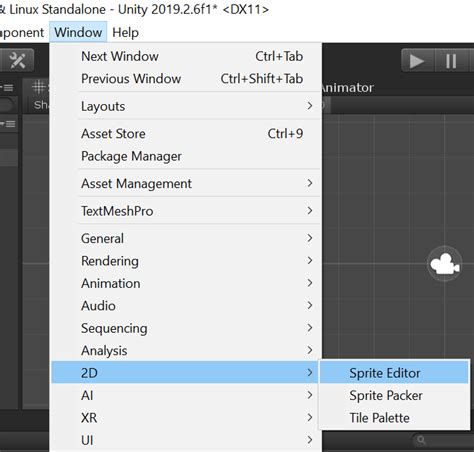Choose Previous Window menu entry
The height and width of the screenshot is (452, 474).
click(x=186, y=79)
